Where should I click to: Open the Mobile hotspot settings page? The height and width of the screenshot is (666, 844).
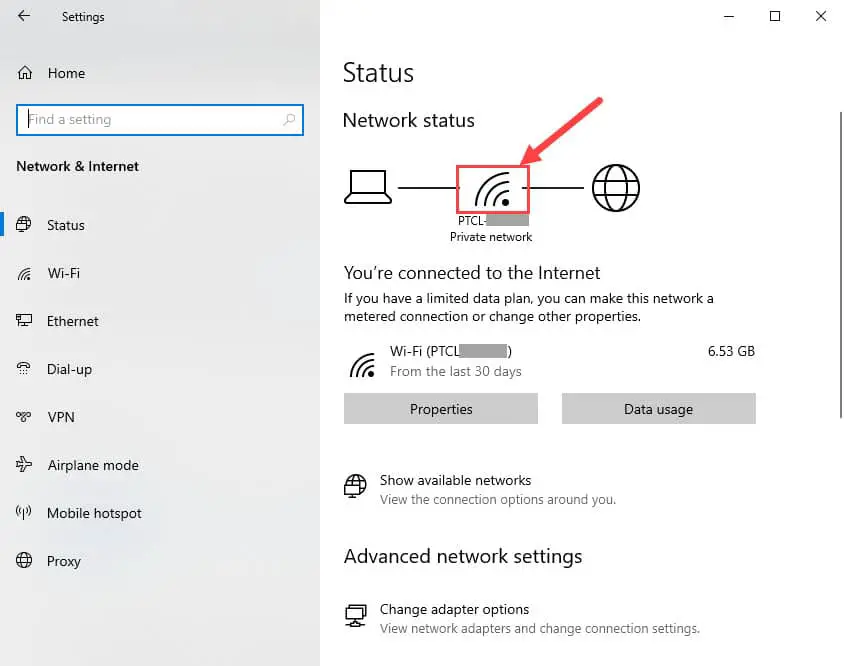coord(94,513)
